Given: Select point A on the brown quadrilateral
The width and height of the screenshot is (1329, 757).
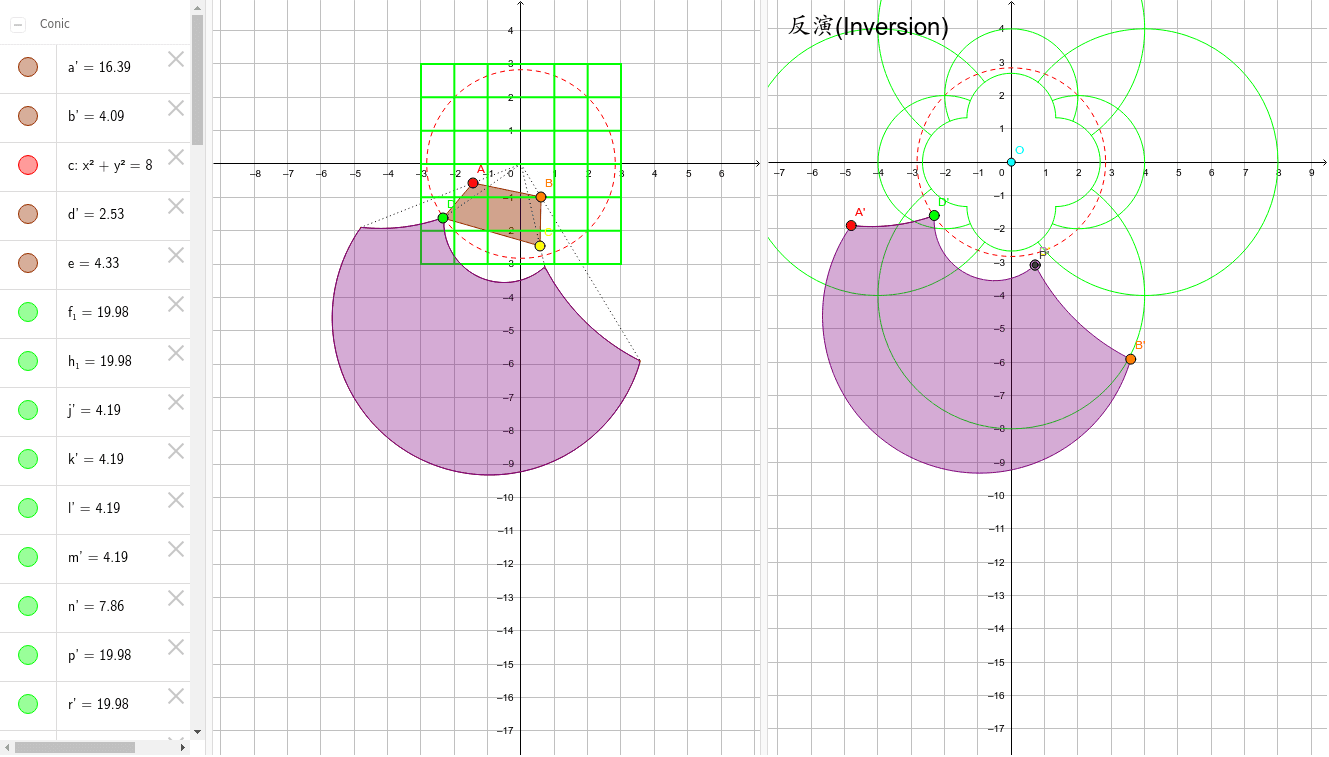Looking at the screenshot, I should [473, 183].
